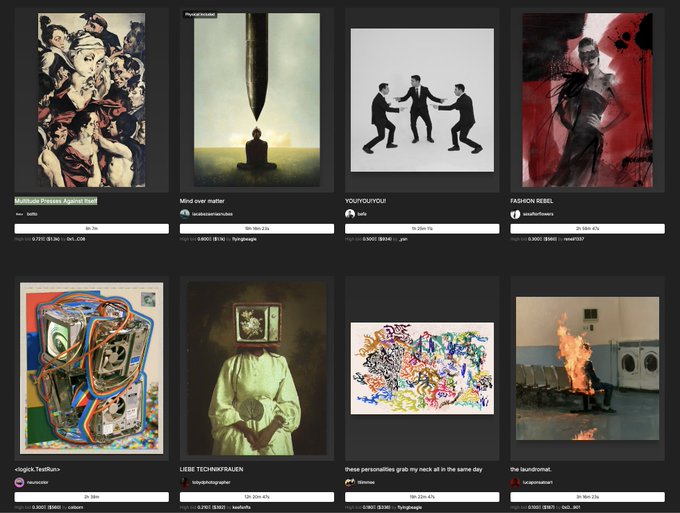Image resolution: width=680 pixels, height=513 pixels.
Task: Open the YOU!YOU!YOU! artwork image
Action: (x=422, y=100)
